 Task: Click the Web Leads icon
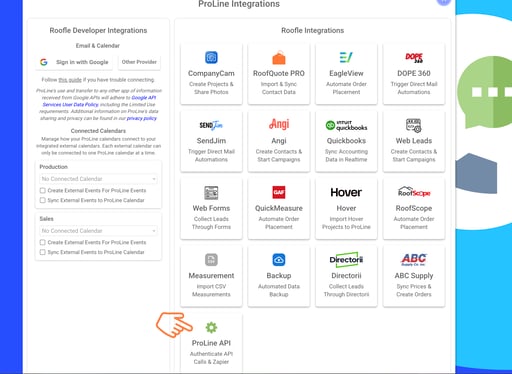(414, 126)
